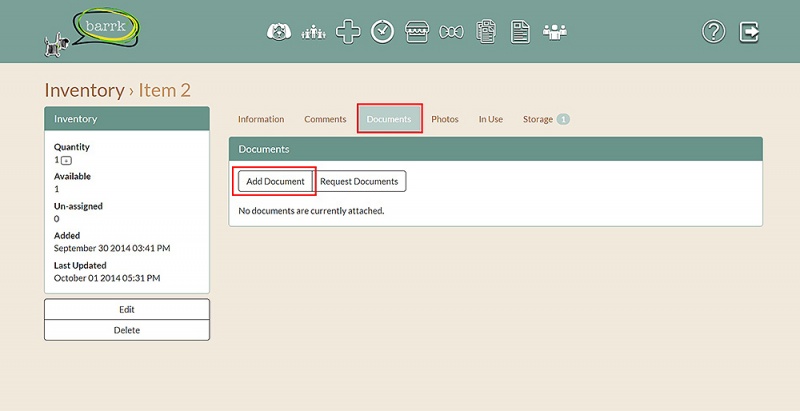Viewport: 800px width, 411px height.
Task: Click the 'Un-assigned' label
Action: coord(78,206)
